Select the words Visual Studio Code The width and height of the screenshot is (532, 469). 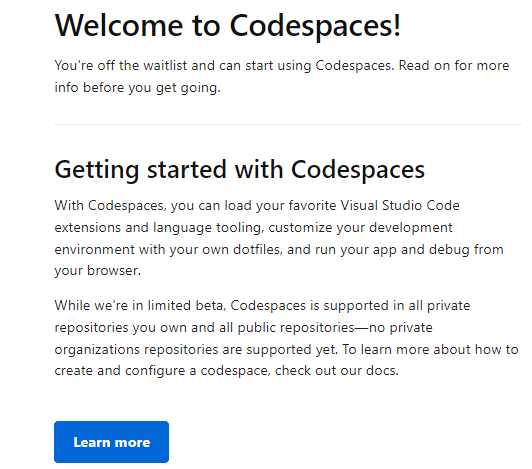point(400,205)
